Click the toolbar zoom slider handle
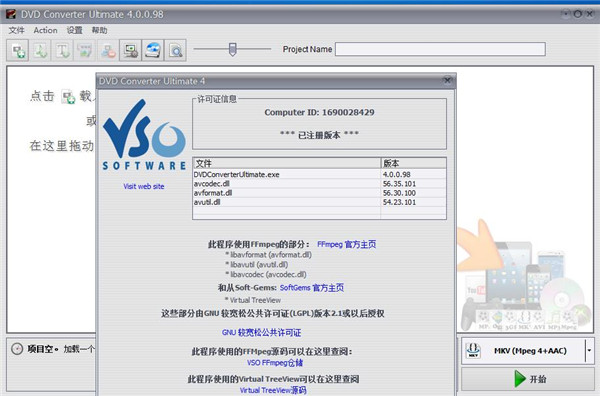The height and width of the screenshot is (396, 600). pyautogui.click(x=232, y=49)
